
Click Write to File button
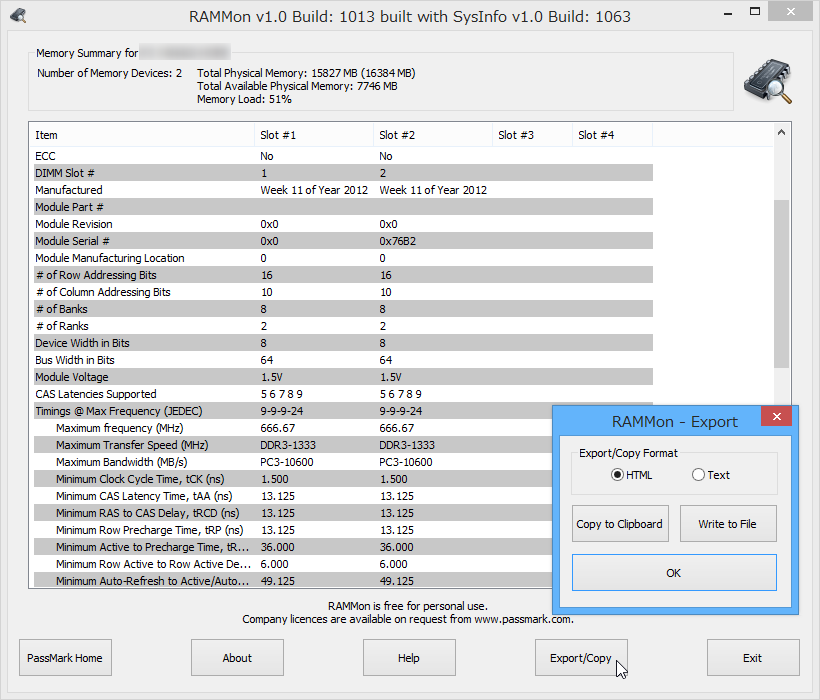click(727, 523)
